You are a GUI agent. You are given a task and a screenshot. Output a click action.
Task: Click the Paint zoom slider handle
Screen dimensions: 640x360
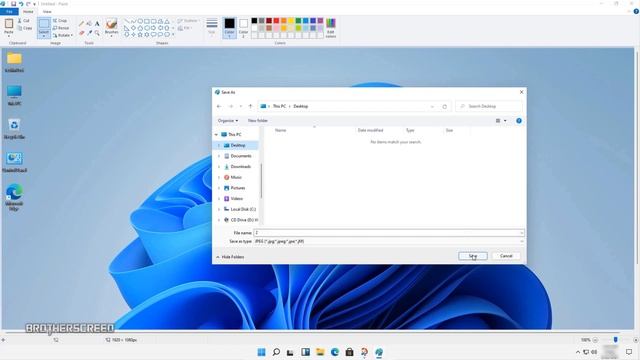616,340
